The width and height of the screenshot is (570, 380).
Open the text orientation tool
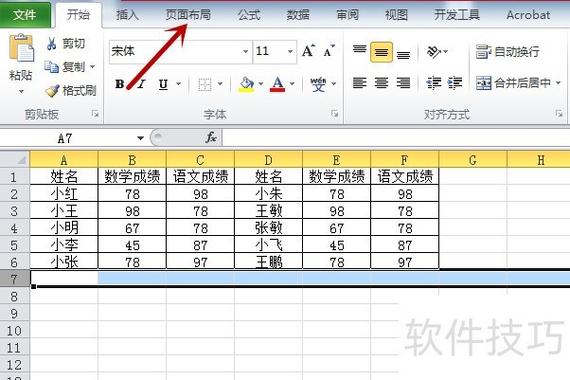[434, 52]
